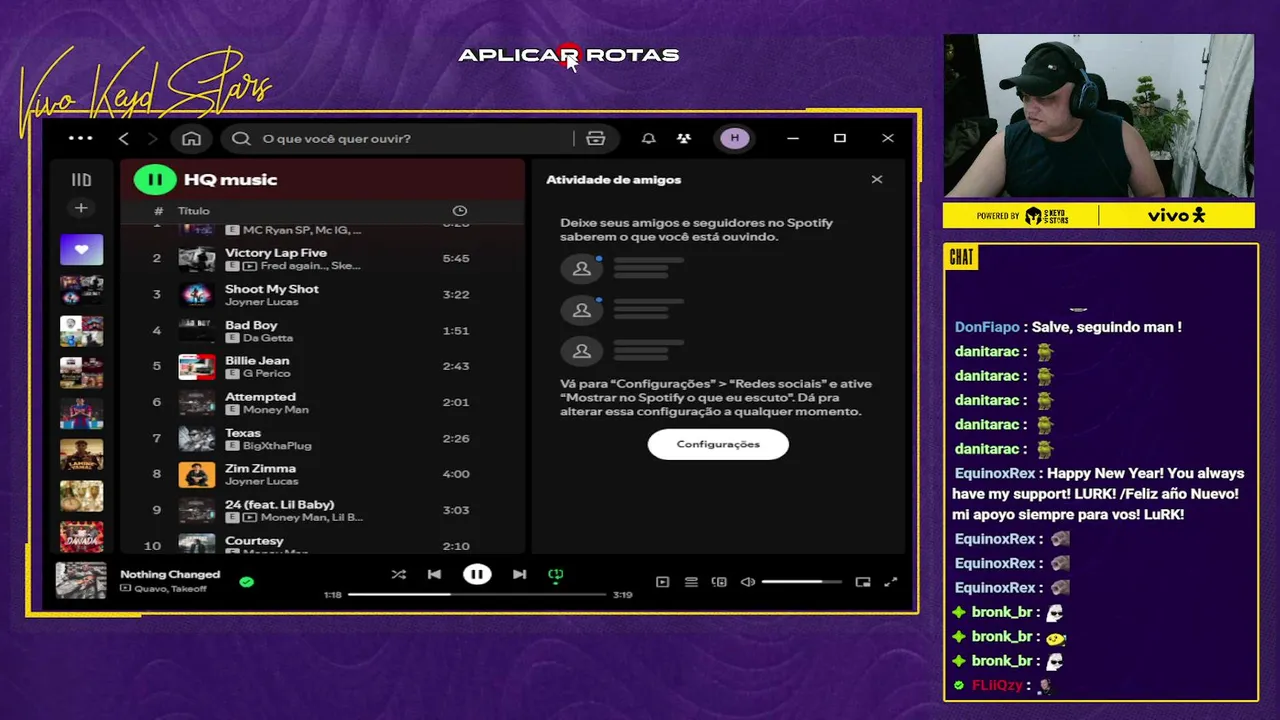This screenshot has width=1280, height=720.
Task: Open second library playlist thumbnail below heart
Action: [x=81, y=290]
